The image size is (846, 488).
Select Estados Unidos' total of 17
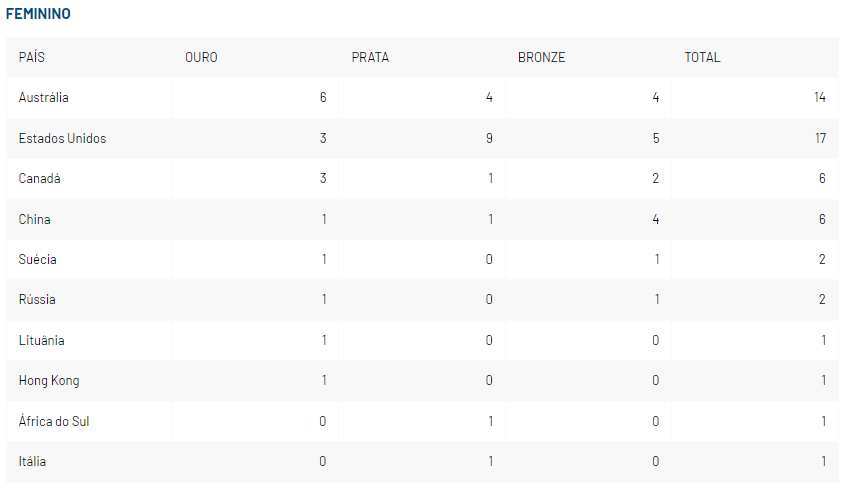pos(820,138)
